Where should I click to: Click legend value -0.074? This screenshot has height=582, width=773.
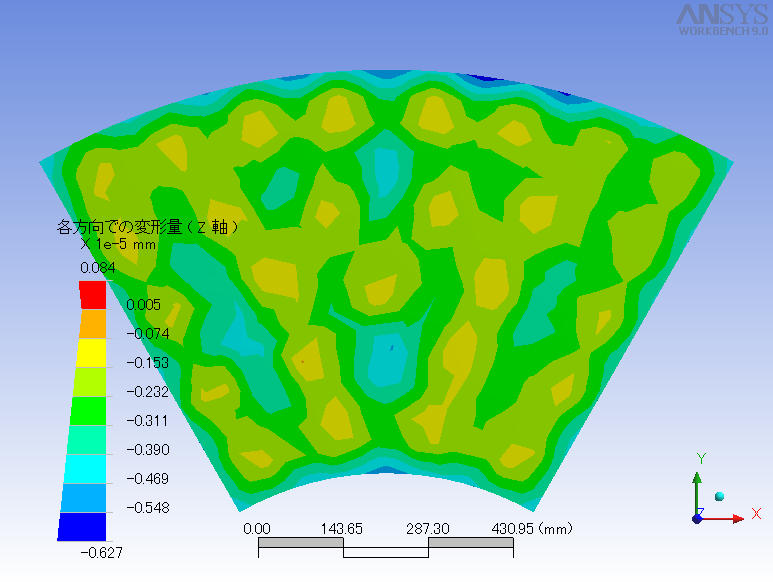[148, 334]
